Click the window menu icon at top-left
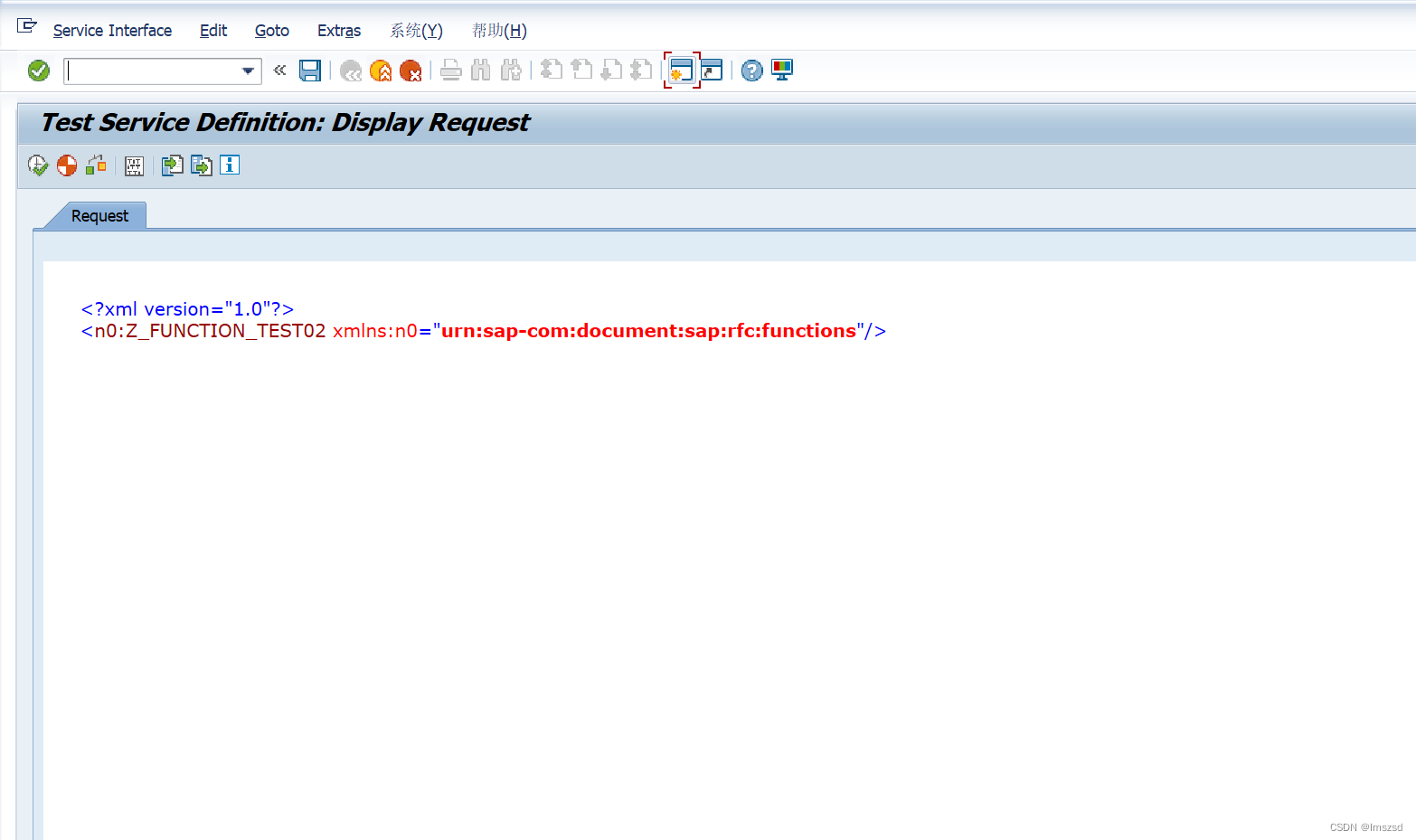The width and height of the screenshot is (1416, 840). coord(27,26)
